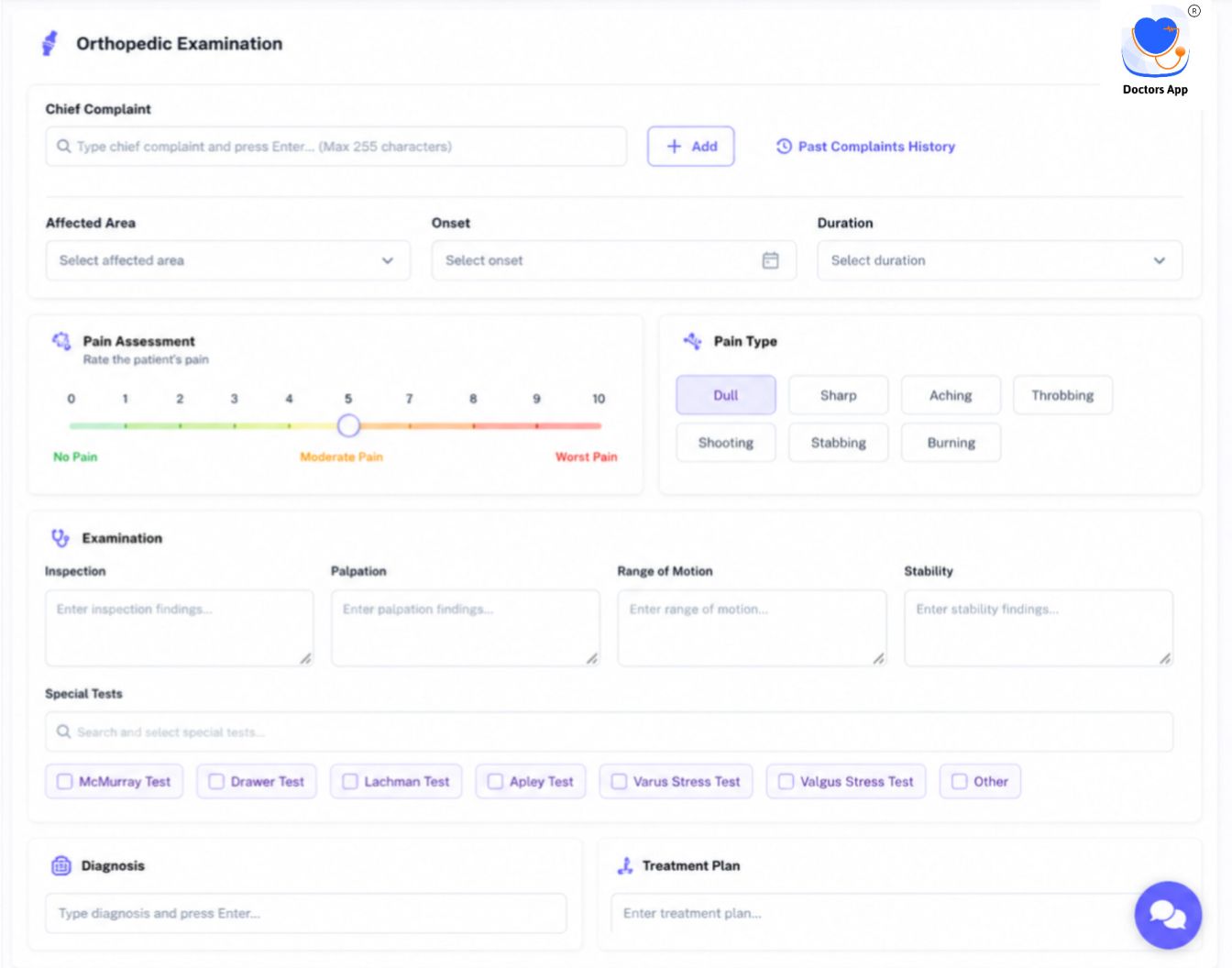Click the Inspection findings text area
1232x968 pixels.
pos(180,628)
